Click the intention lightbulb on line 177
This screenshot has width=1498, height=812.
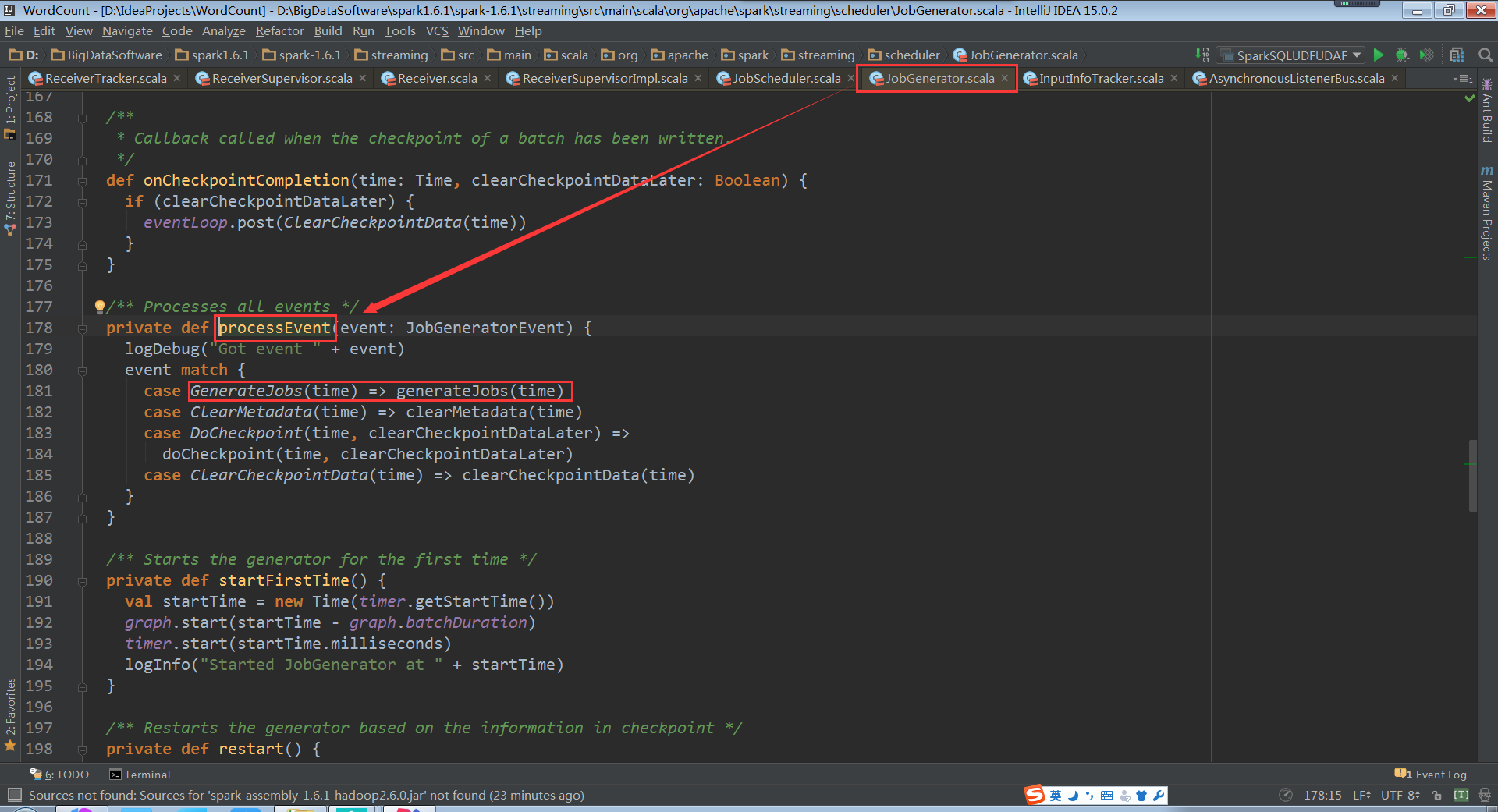99,307
